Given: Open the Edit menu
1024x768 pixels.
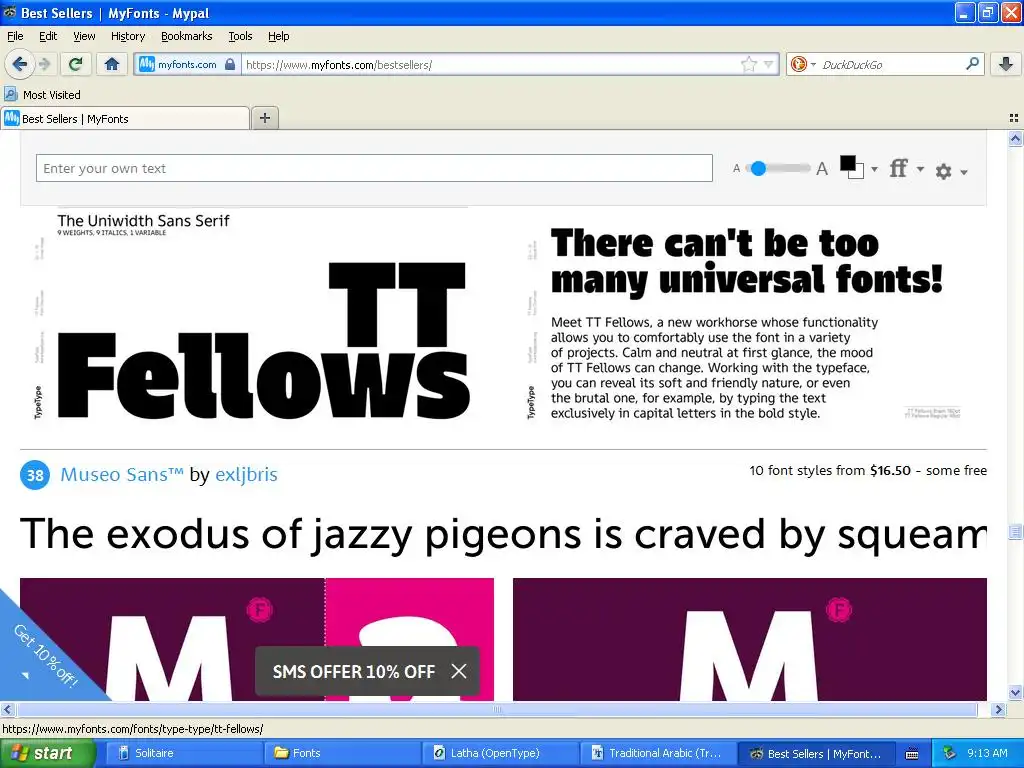Looking at the screenshot, I should [x=48, y=36].
